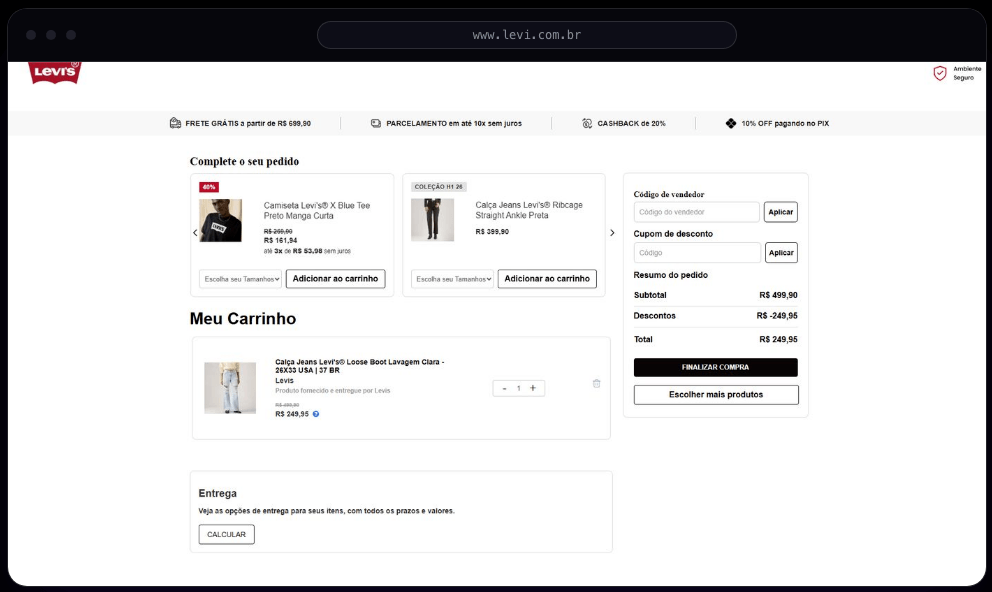The image size is (992, 592).
Task: Focus the coupon Código field
Action: (697, 252)
